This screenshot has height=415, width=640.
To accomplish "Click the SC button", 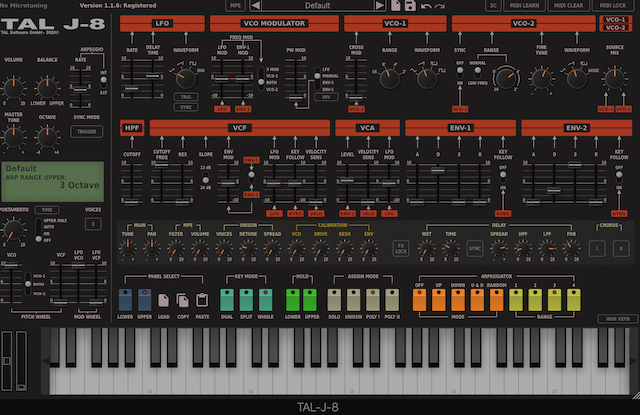I will click(493, 6).
